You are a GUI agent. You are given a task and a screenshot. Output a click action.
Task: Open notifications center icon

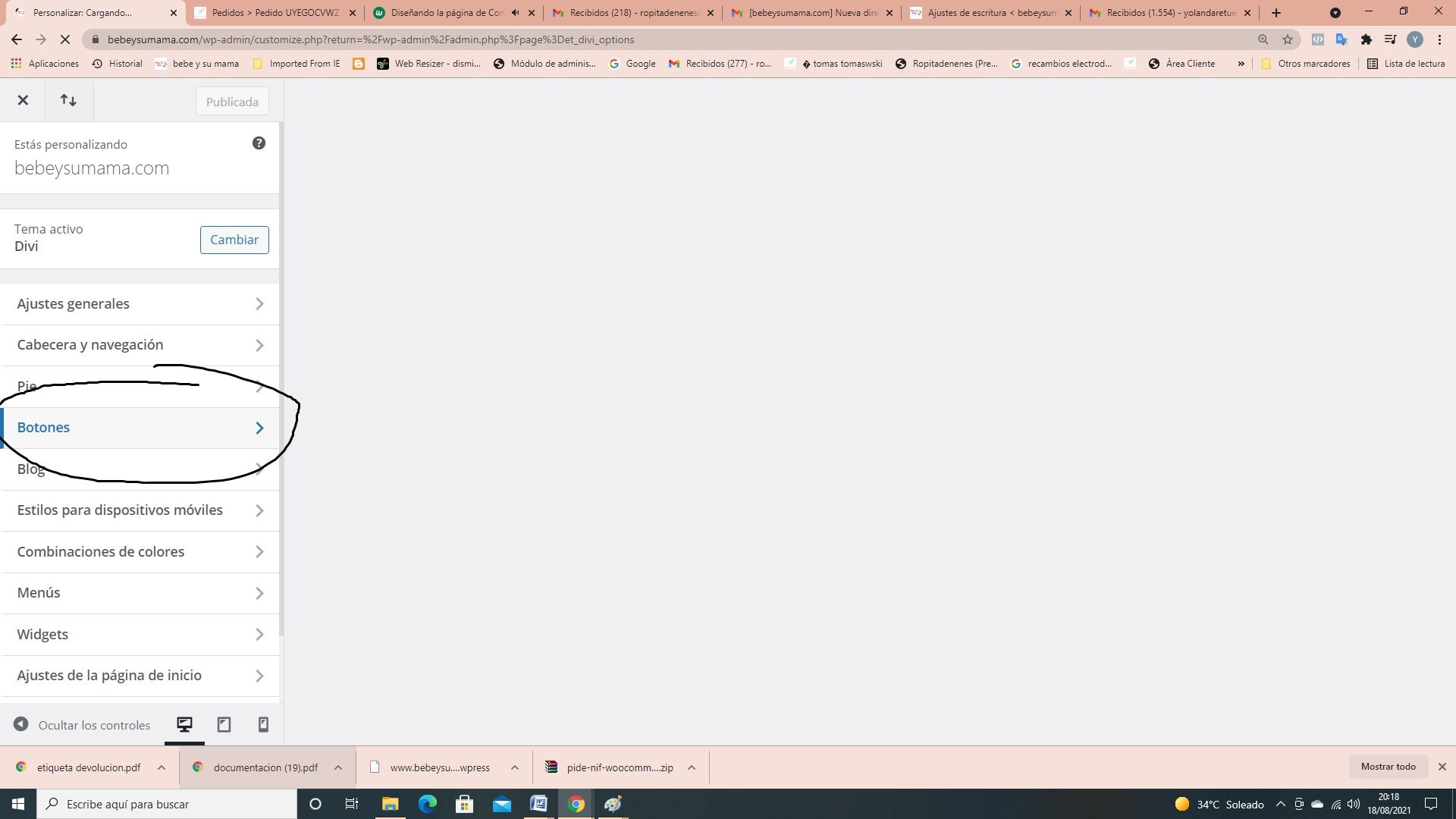click(1431, 804)
